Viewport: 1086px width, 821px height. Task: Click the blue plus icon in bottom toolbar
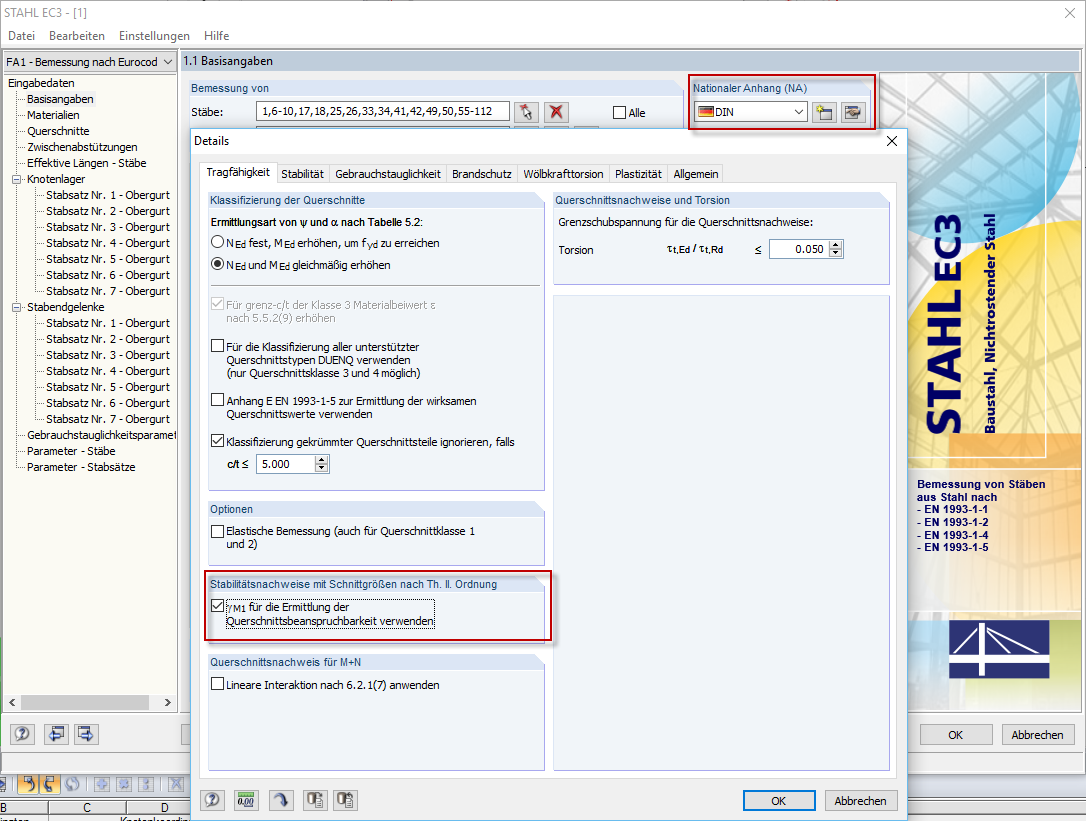(102, 784)
